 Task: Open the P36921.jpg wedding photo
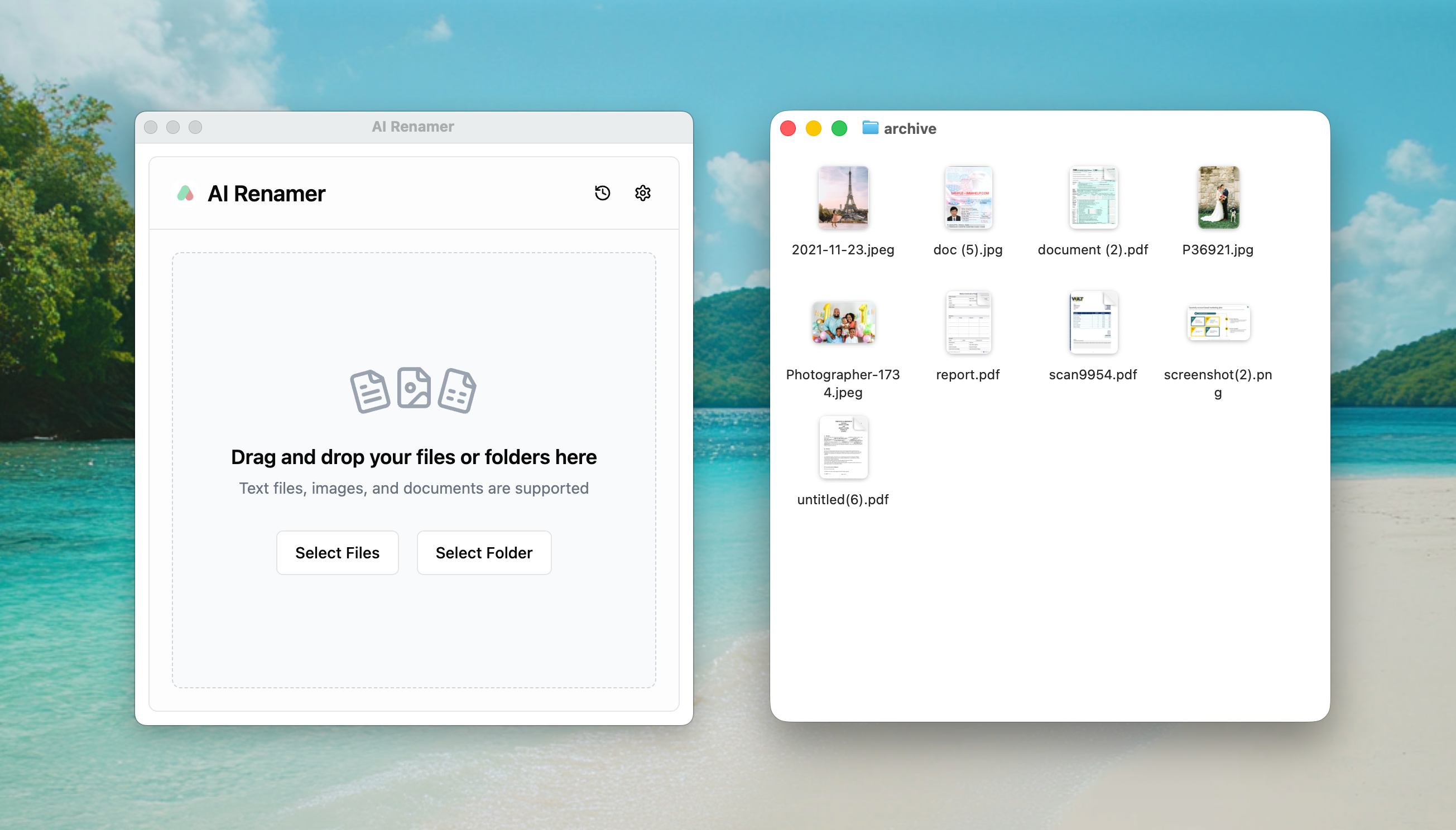[1218, 197]
